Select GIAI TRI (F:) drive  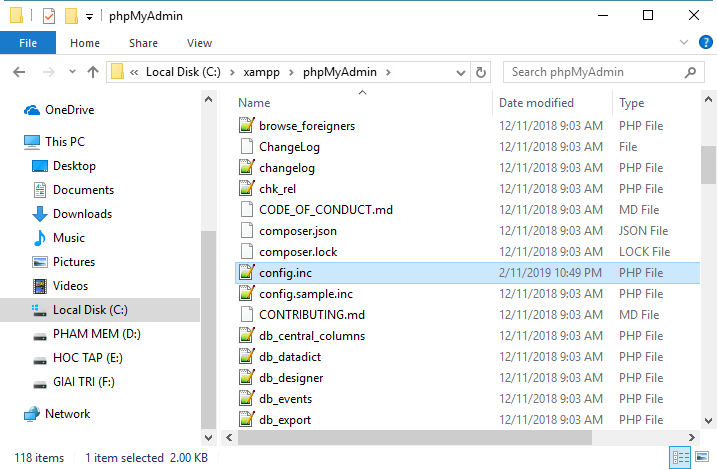click(x=84, y=382)
